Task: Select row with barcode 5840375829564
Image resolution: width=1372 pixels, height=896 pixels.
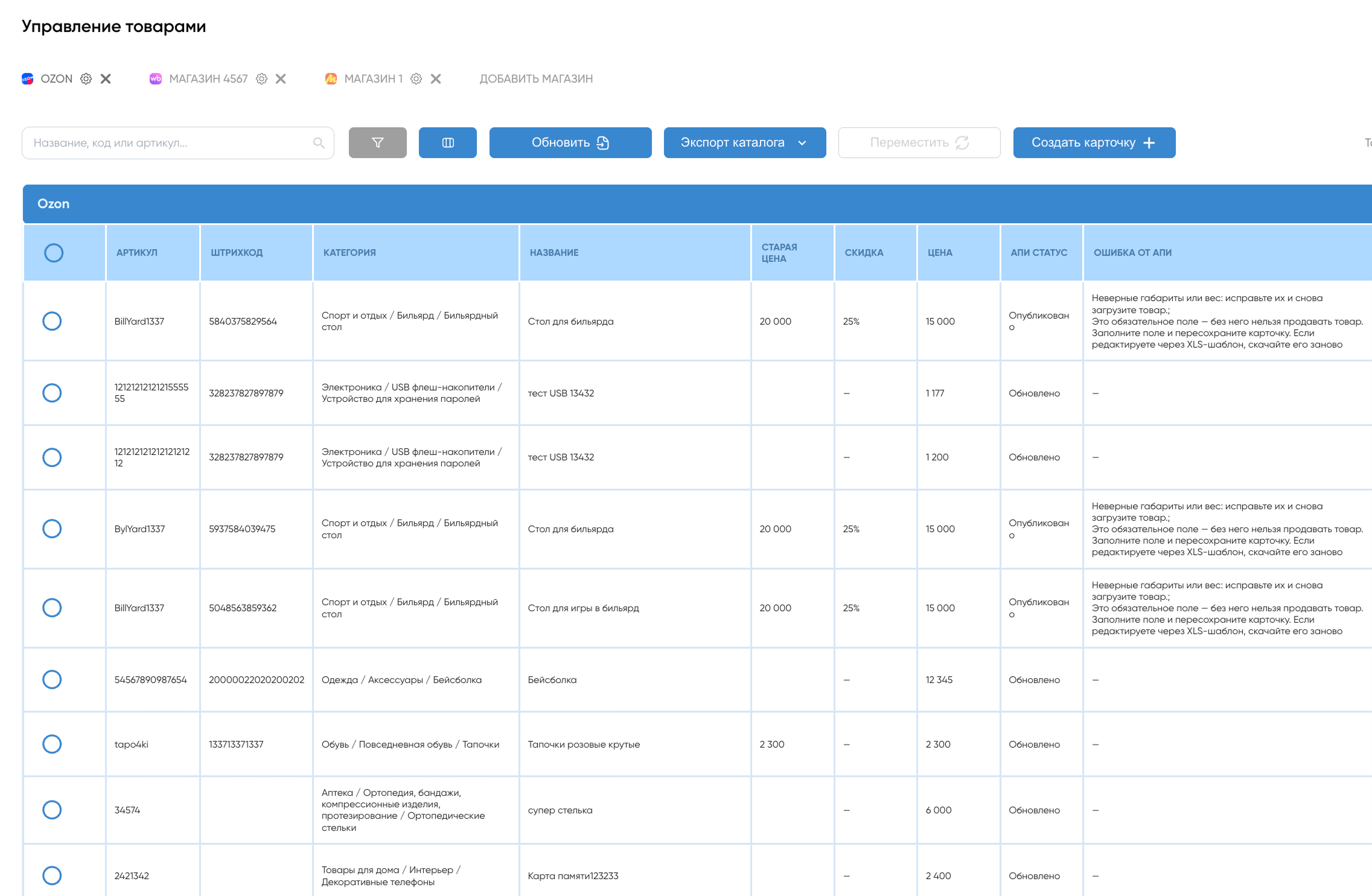Action: point(52,321)
